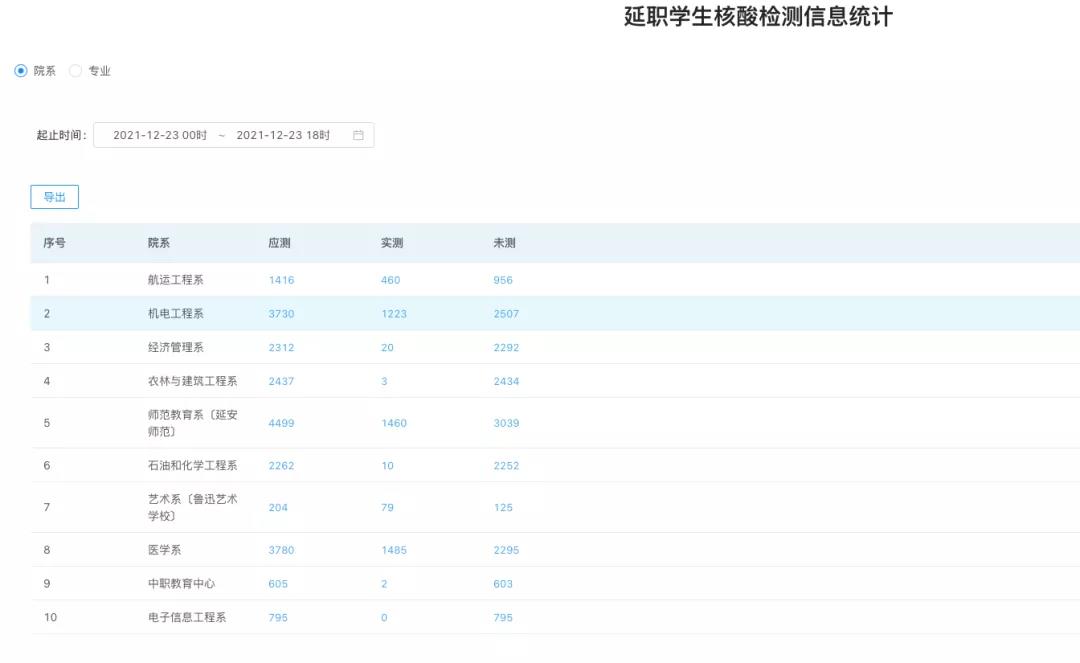The width and height of the screenshot is (1080, 663).
Task: Open 未测 value 603 for 中职教育中心
Action: coord(503,583)
